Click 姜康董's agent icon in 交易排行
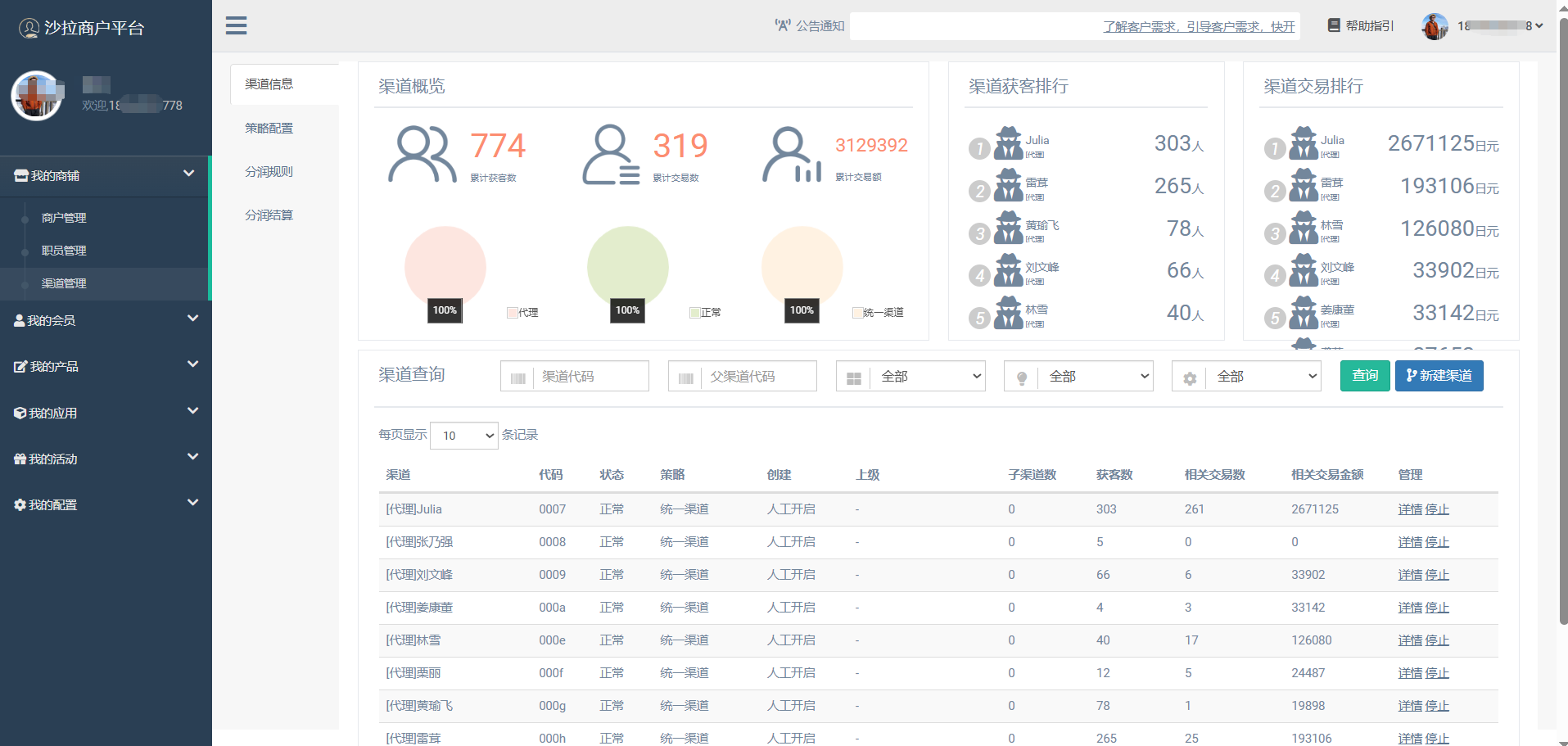Image resolution: width=1568 pixels, height=746 pixels. tap(1303, 313)
